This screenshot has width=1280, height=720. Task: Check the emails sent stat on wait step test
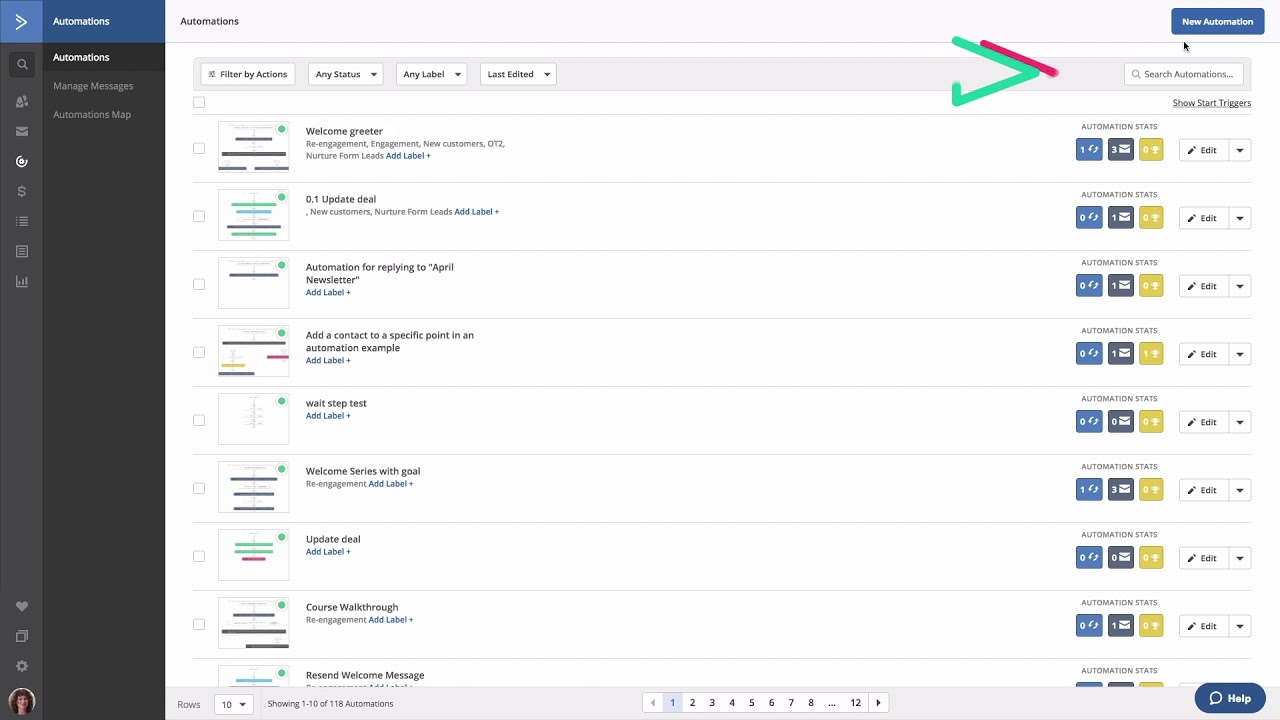[x=1120, y=421]
